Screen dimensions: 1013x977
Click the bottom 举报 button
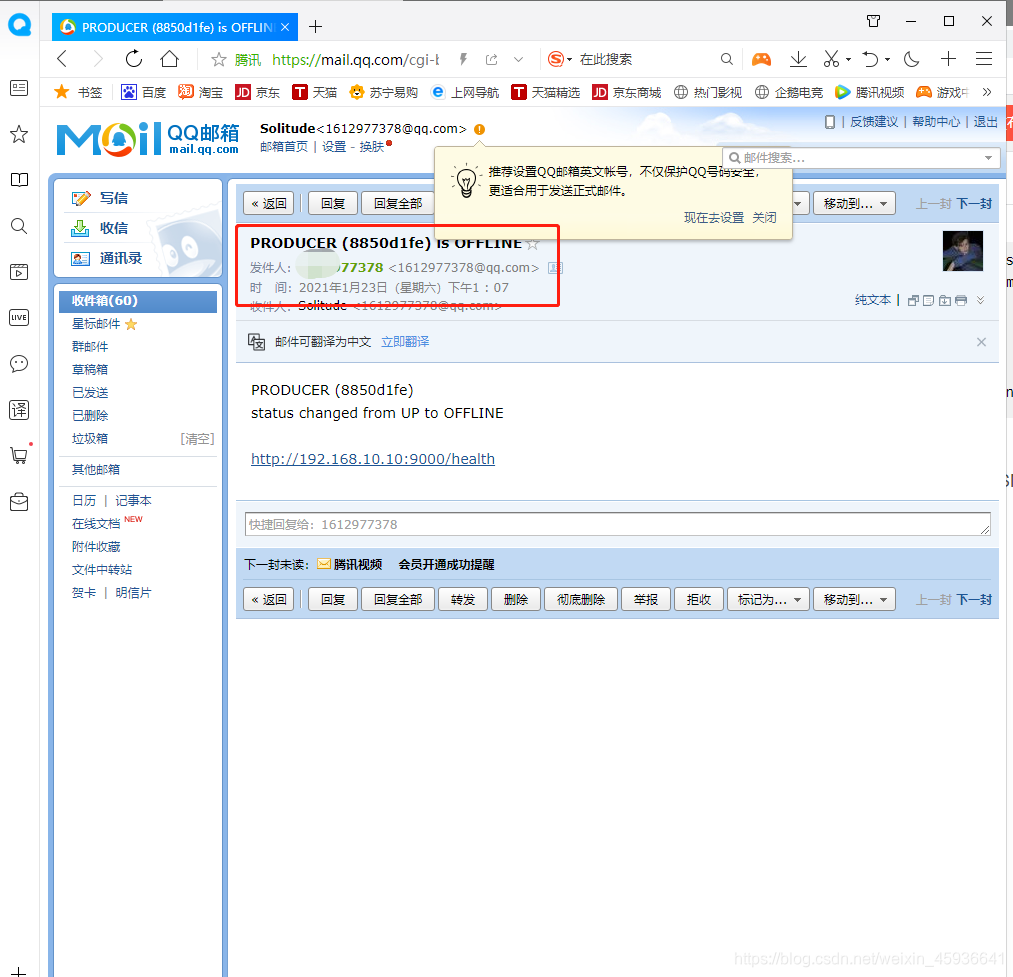click(645, 600)
